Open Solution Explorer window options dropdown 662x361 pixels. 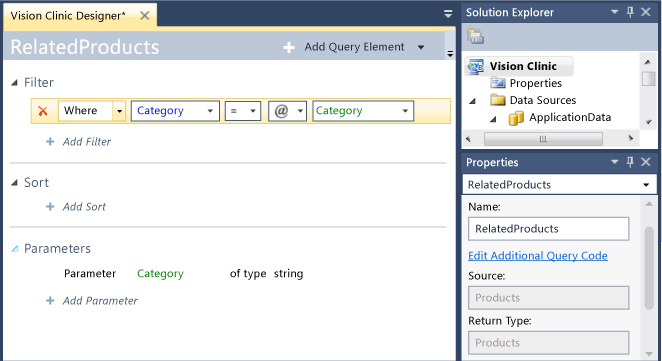615,12
